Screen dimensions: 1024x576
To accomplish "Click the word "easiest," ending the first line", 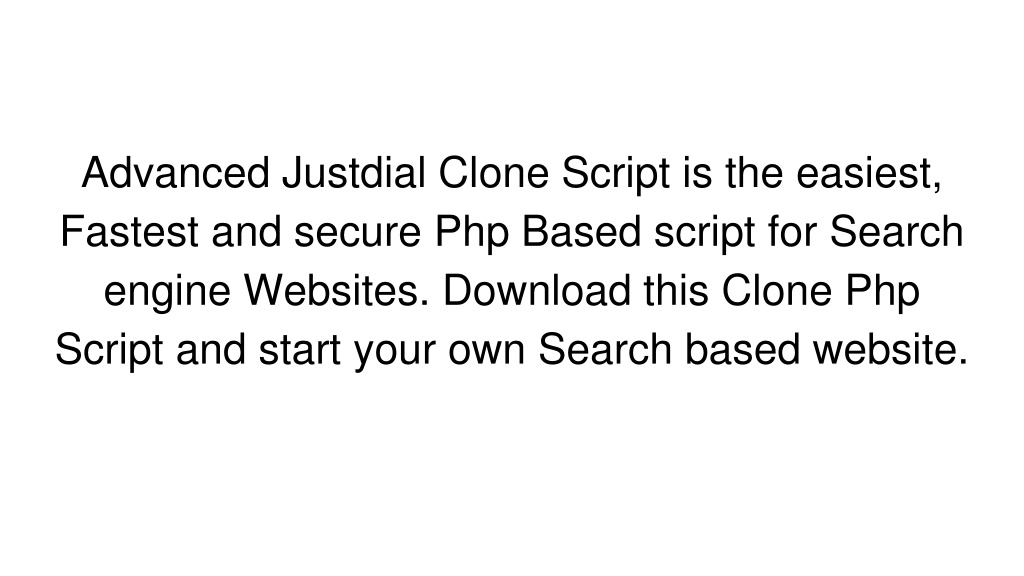I will pos(869,175).
